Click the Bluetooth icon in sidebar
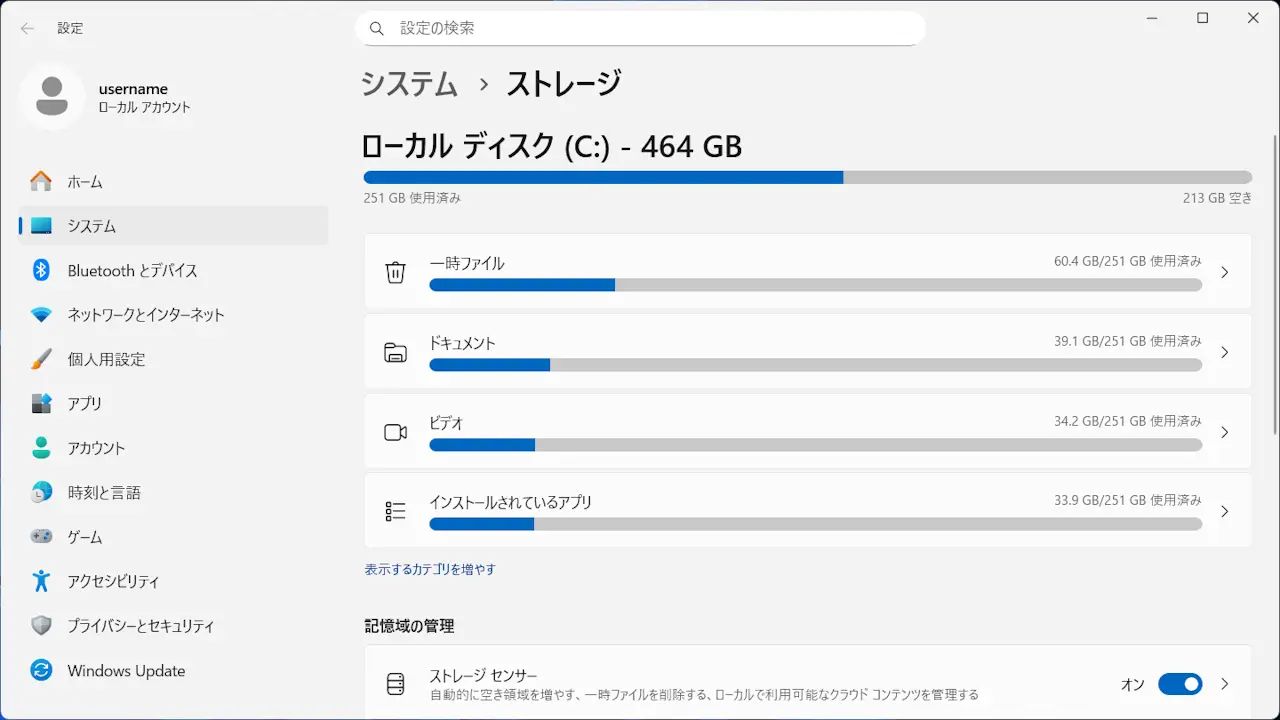This screenshot has width=1280, height=720. pyautogui.click(x=41, y=270)
